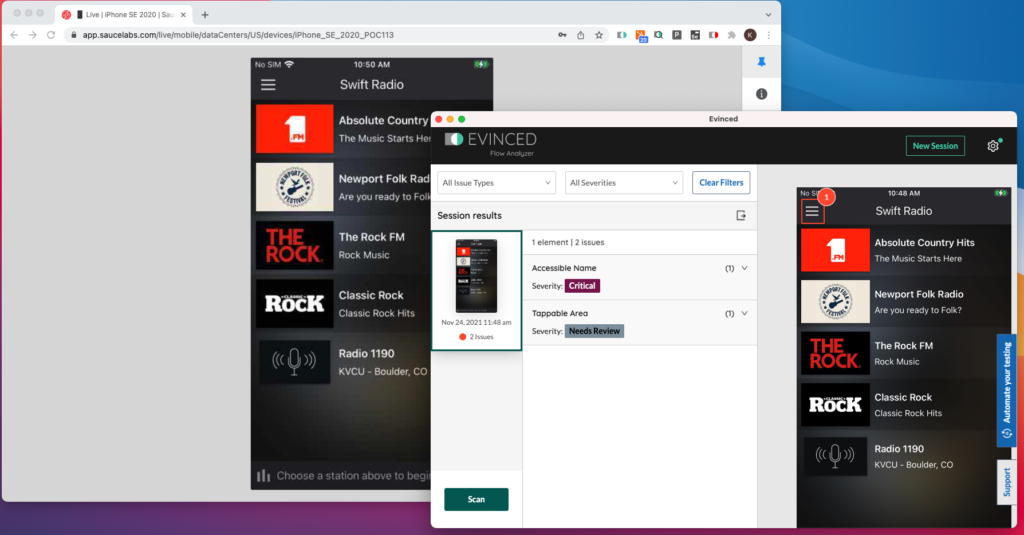
Task: Click the Scan button
Action: coord(476,499)
